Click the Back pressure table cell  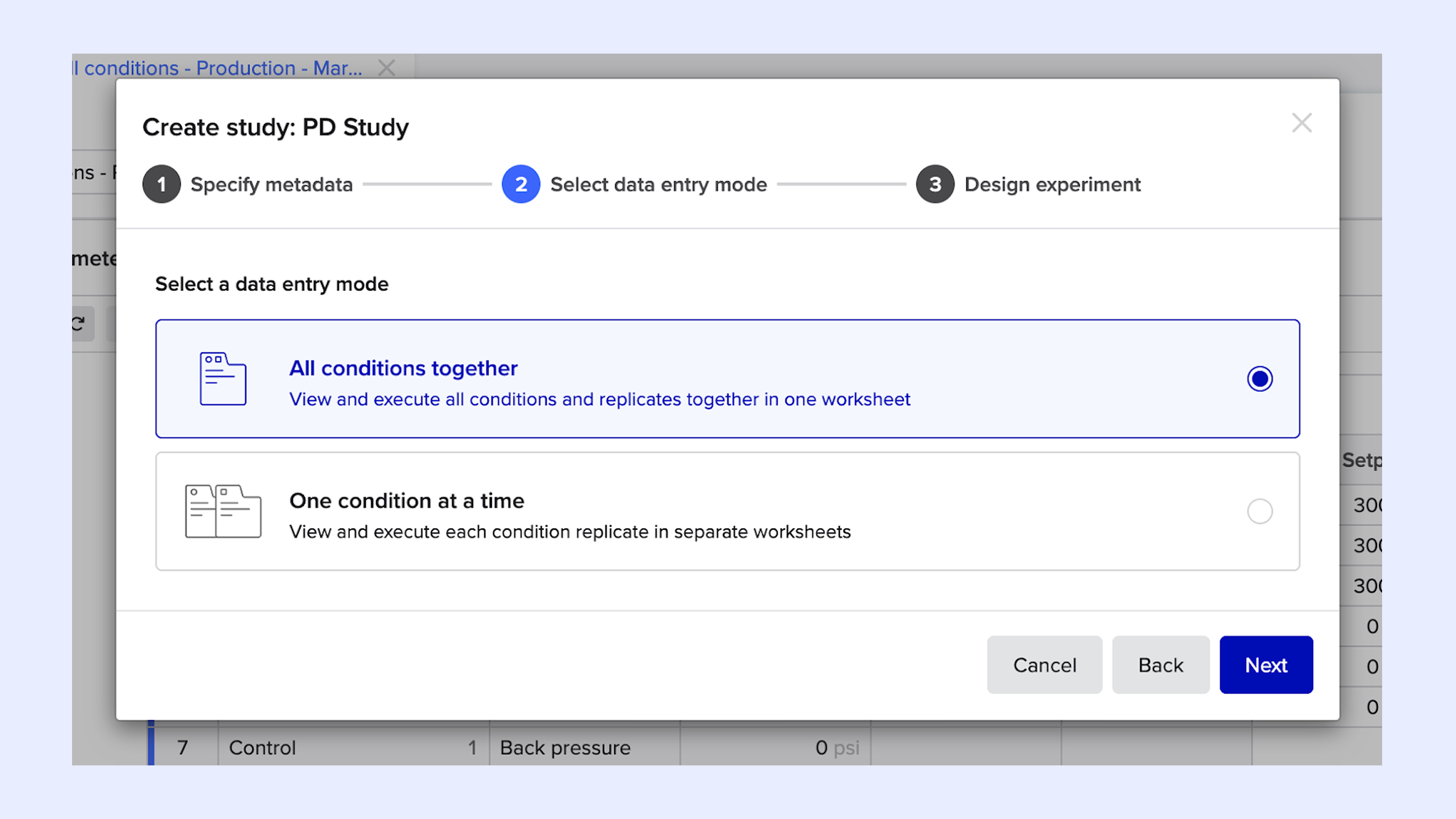[565, 748]
